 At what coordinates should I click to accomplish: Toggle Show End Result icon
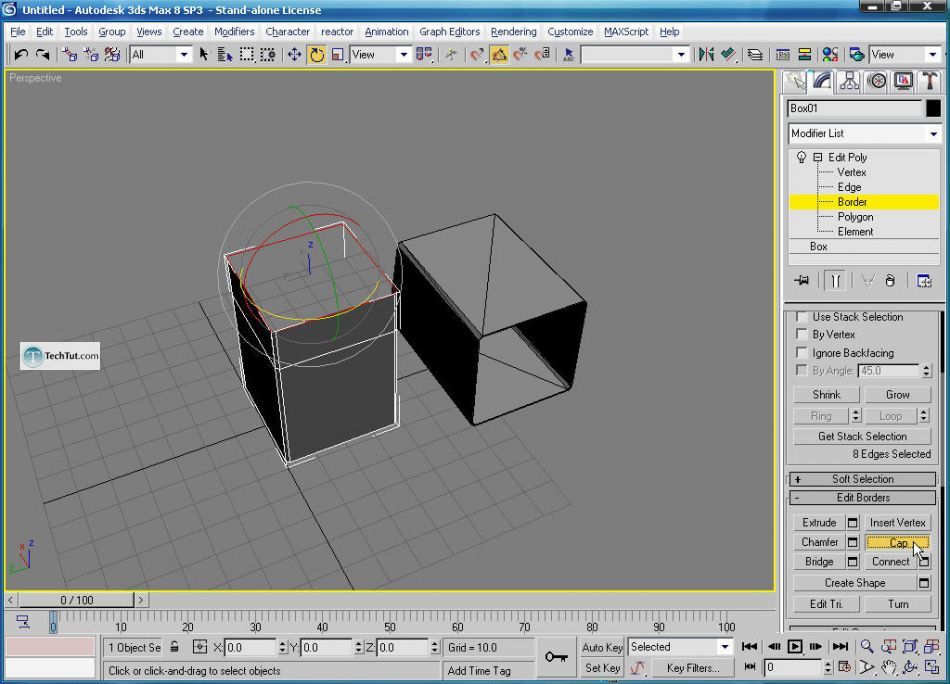[835, 281]
